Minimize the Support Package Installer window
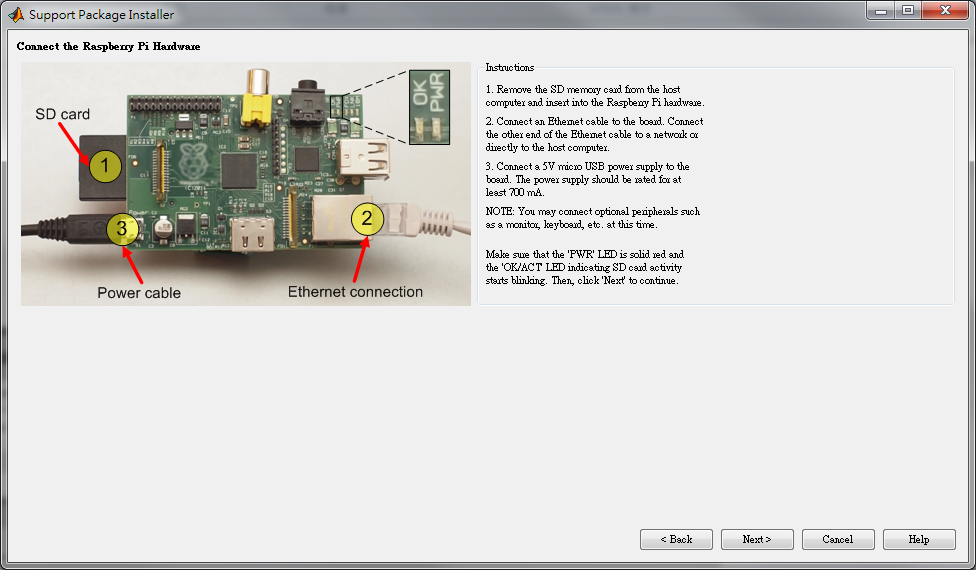The height and width of the screenshot is (570, 976). [x=881, y=11]
